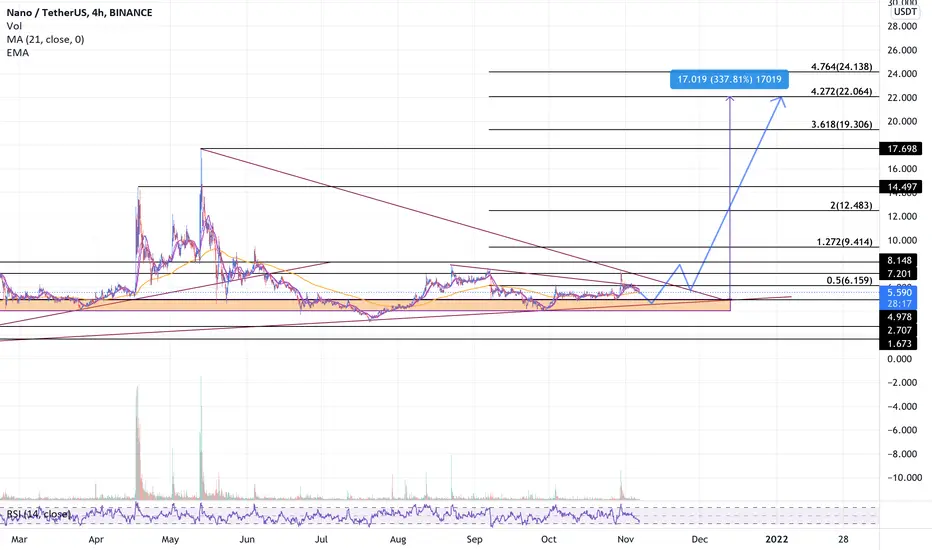Click the 14.497 price tag on axis

[902, 187]
